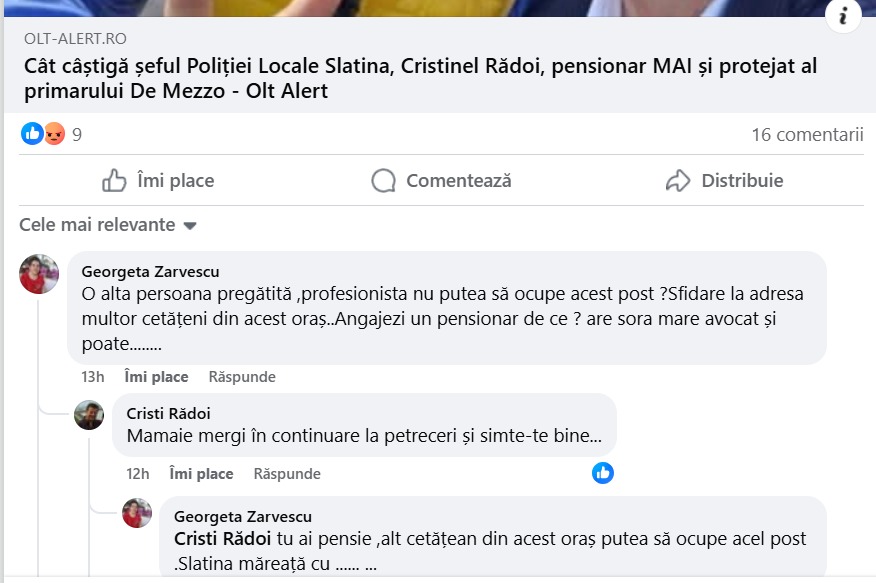Image resolution: width=876 pixels, height=583 pixels.
Task: Open Cristi Rădoi's profile picture
Action: click(89, 415)
